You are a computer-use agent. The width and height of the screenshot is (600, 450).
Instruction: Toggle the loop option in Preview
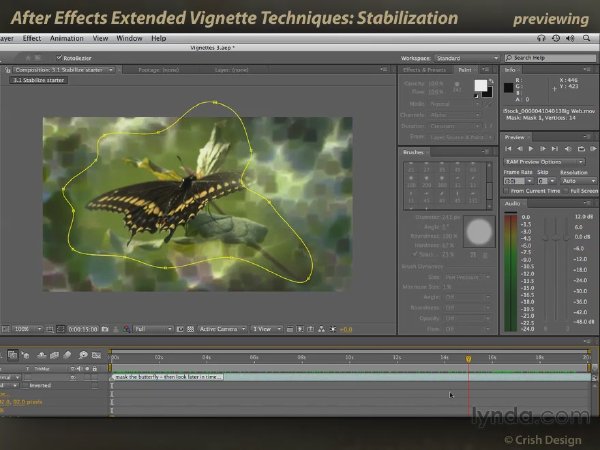tap(581, 148)
